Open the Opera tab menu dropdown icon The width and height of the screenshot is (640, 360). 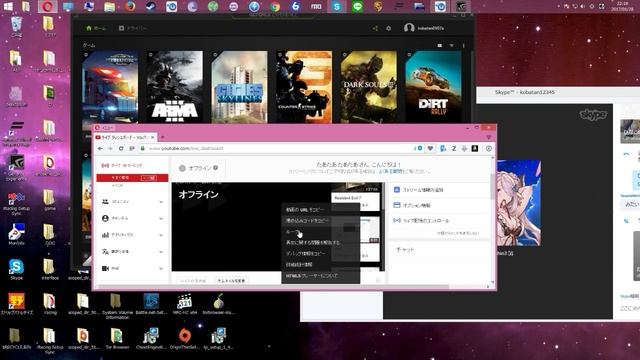click(x=489, y=138)
